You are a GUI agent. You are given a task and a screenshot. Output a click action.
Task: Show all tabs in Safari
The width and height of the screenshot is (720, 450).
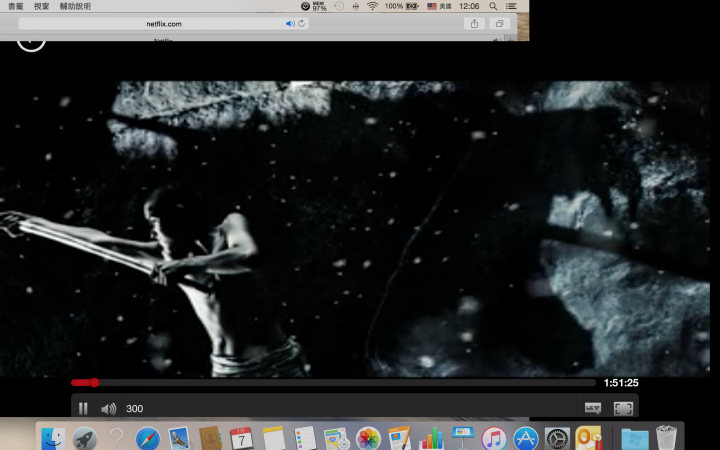(500, 23)
